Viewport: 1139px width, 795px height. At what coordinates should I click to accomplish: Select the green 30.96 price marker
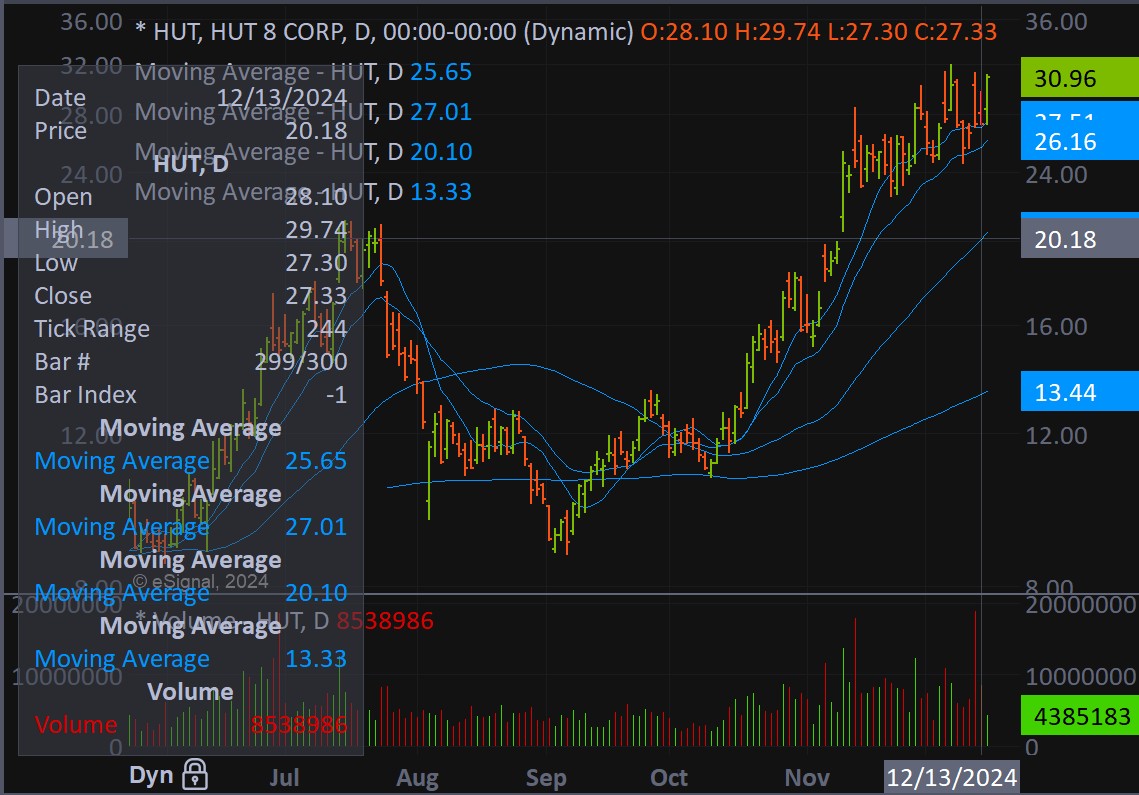[1079, 78]
